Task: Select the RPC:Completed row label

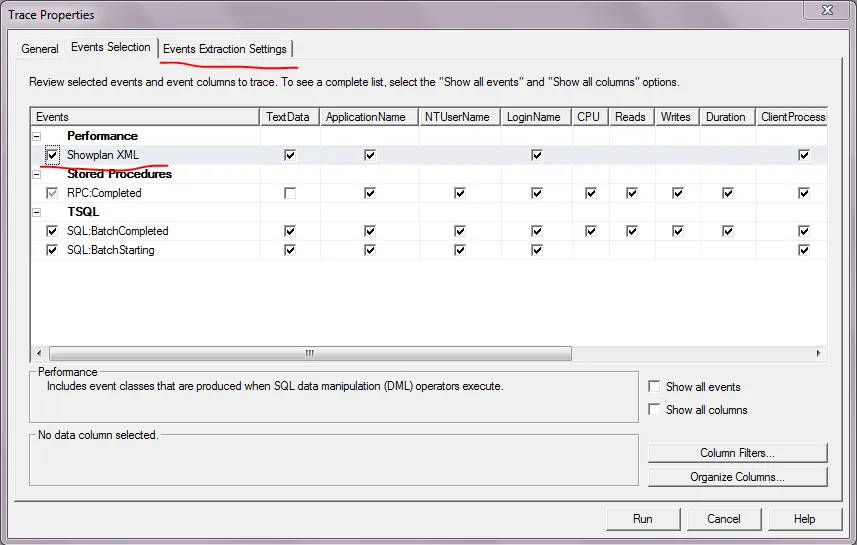Action: [x=104, y=193]
